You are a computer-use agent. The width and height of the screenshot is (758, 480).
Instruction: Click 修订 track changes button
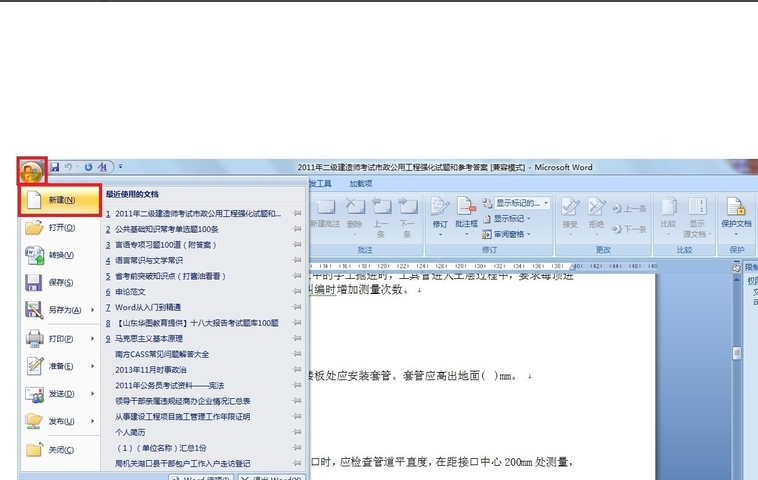coord(440,217)
